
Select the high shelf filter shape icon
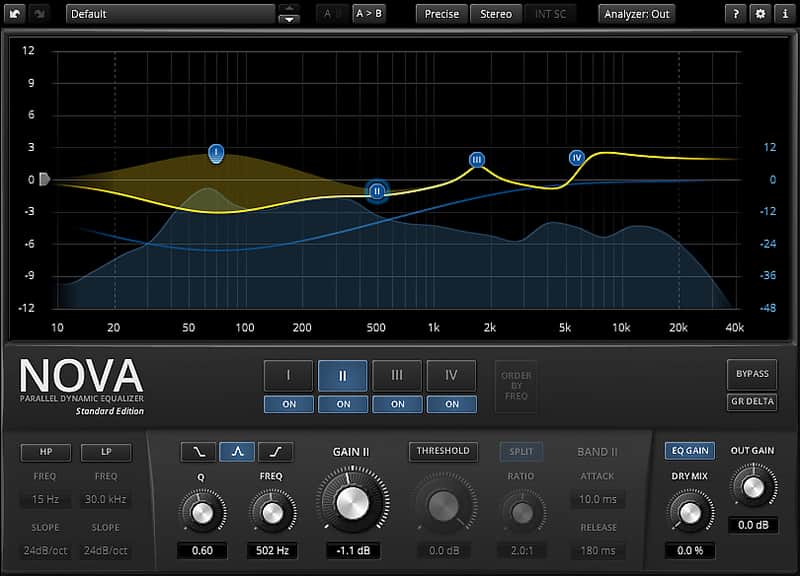click(x=276, y=452)
